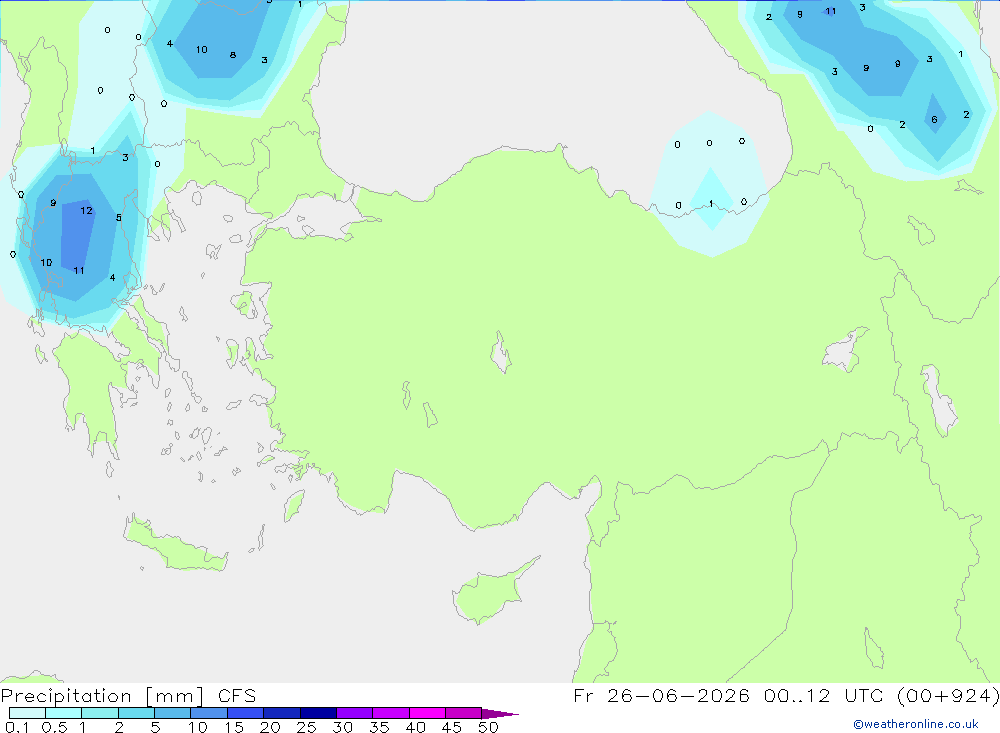This screenshot has width=1000, height=733.
Task: Pick the 30–35 mm purple legend swatch
Action: (x=355, y=713)
